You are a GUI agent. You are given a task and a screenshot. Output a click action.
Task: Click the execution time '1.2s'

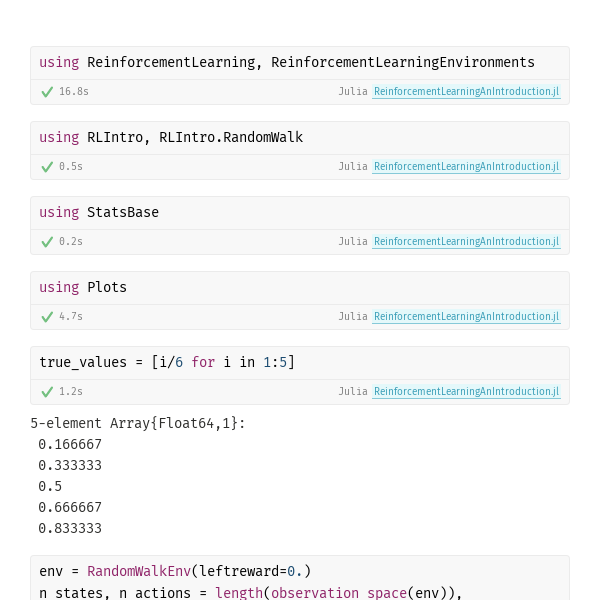click(x=71, y=391)
